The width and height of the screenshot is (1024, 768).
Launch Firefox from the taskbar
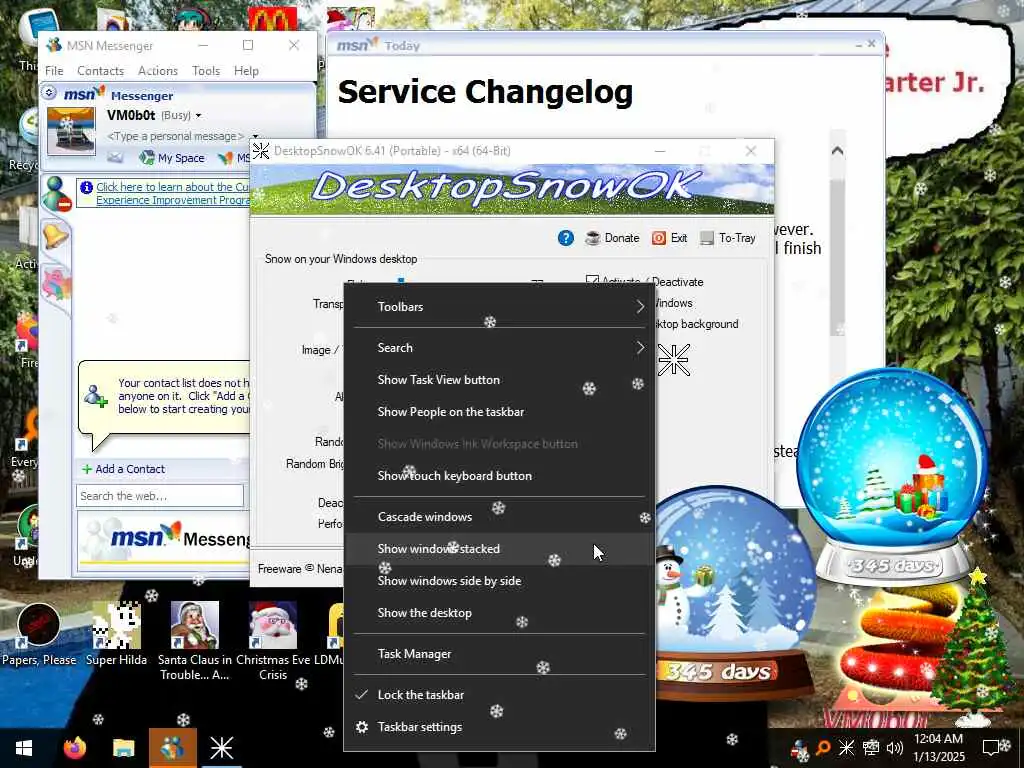pos(74,747)
